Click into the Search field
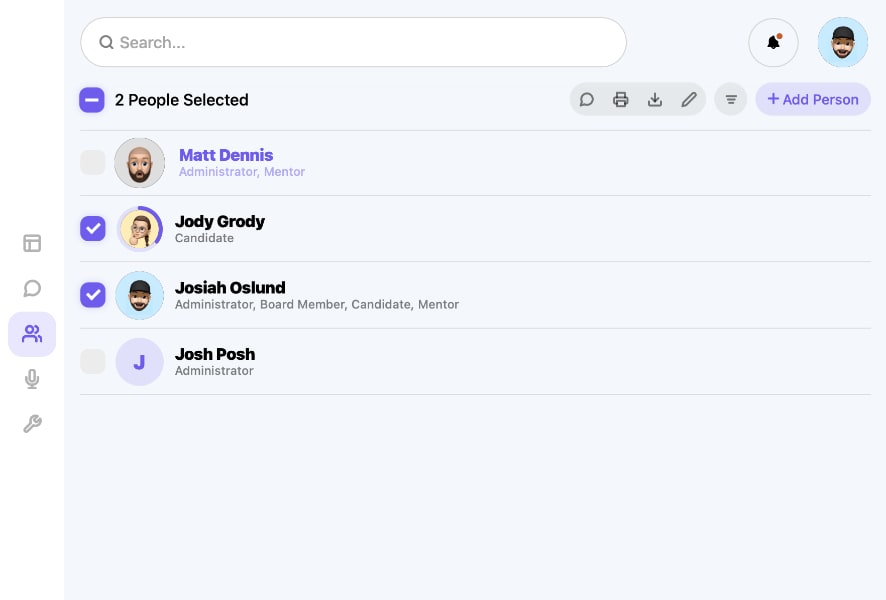This screenshot has height=600, width=886. 354,42
